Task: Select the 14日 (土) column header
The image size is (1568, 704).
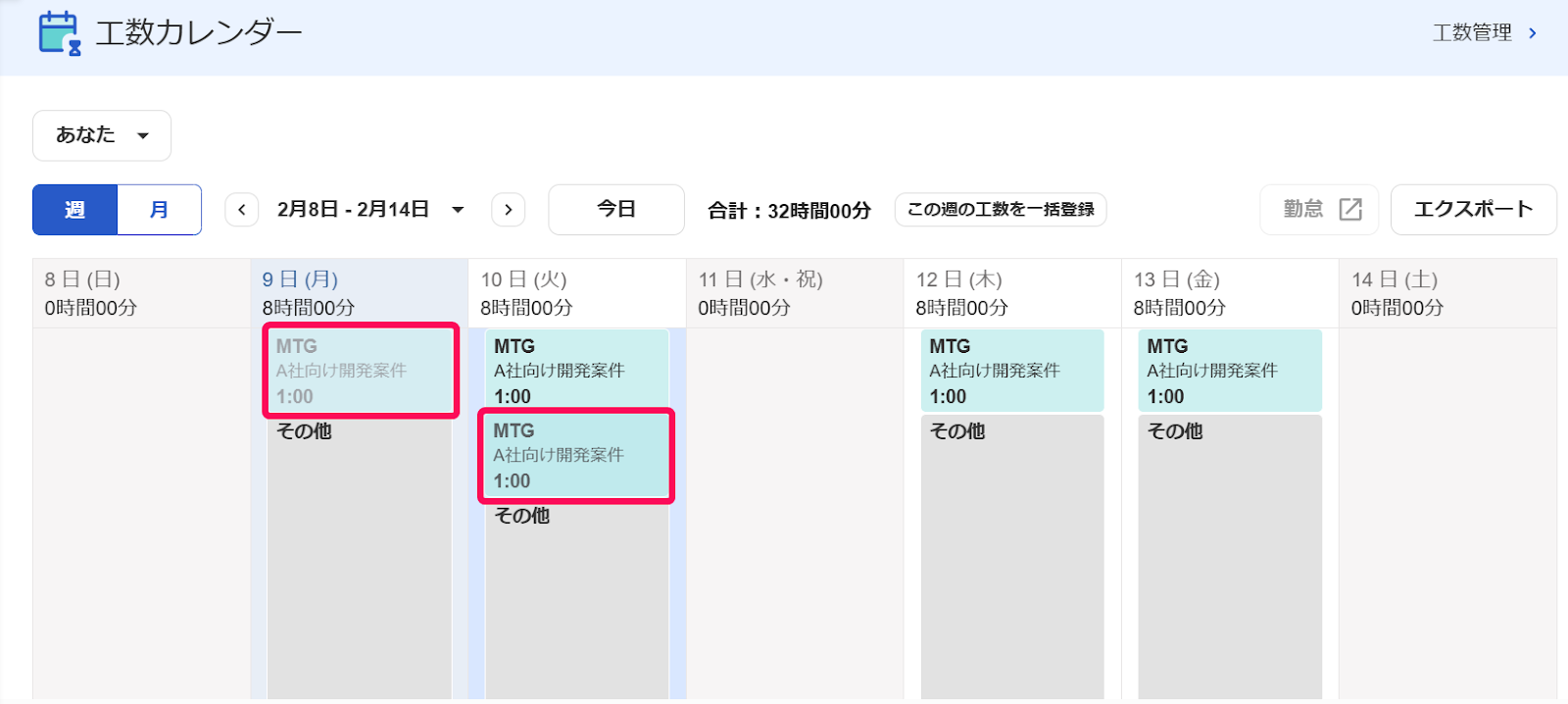Action: coord(1446,293)
